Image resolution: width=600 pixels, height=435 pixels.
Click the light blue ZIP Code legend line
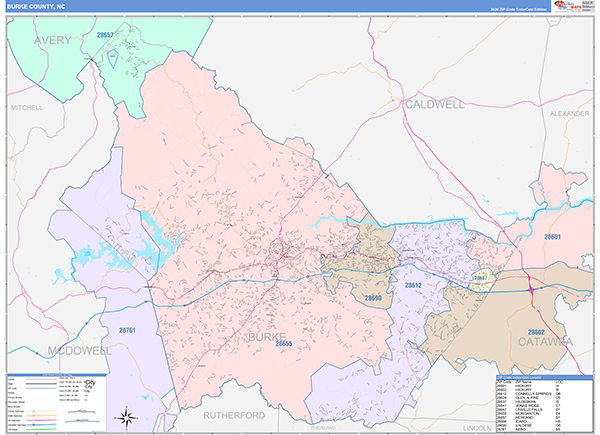41,388
